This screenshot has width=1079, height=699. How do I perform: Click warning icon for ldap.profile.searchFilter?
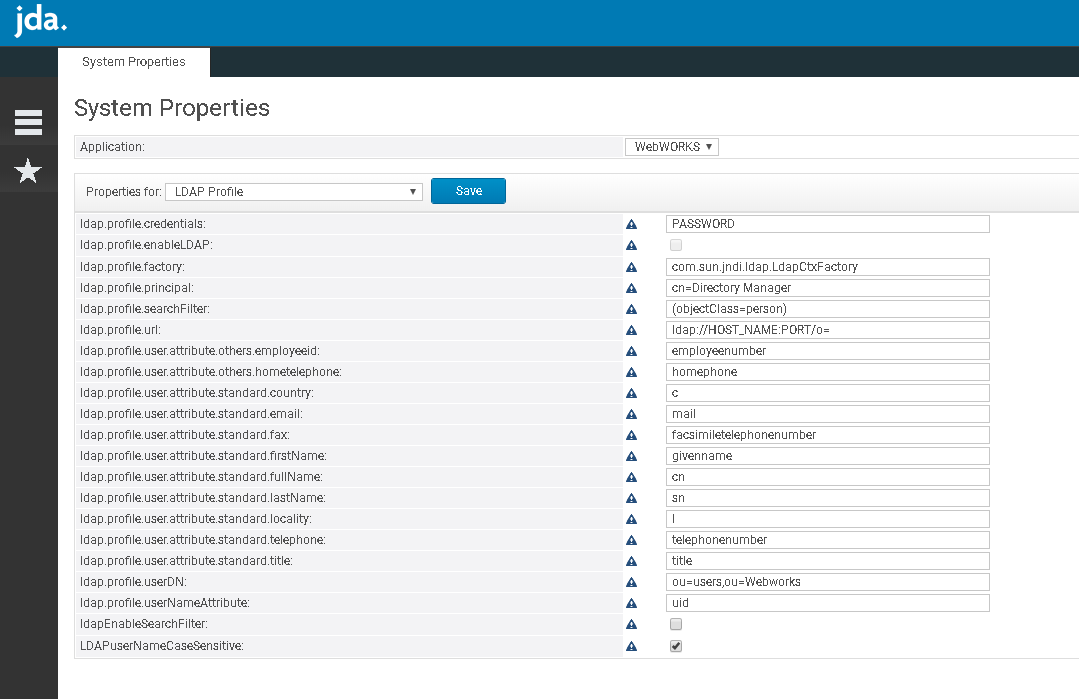pyautogui.click(x=631, y=310)
